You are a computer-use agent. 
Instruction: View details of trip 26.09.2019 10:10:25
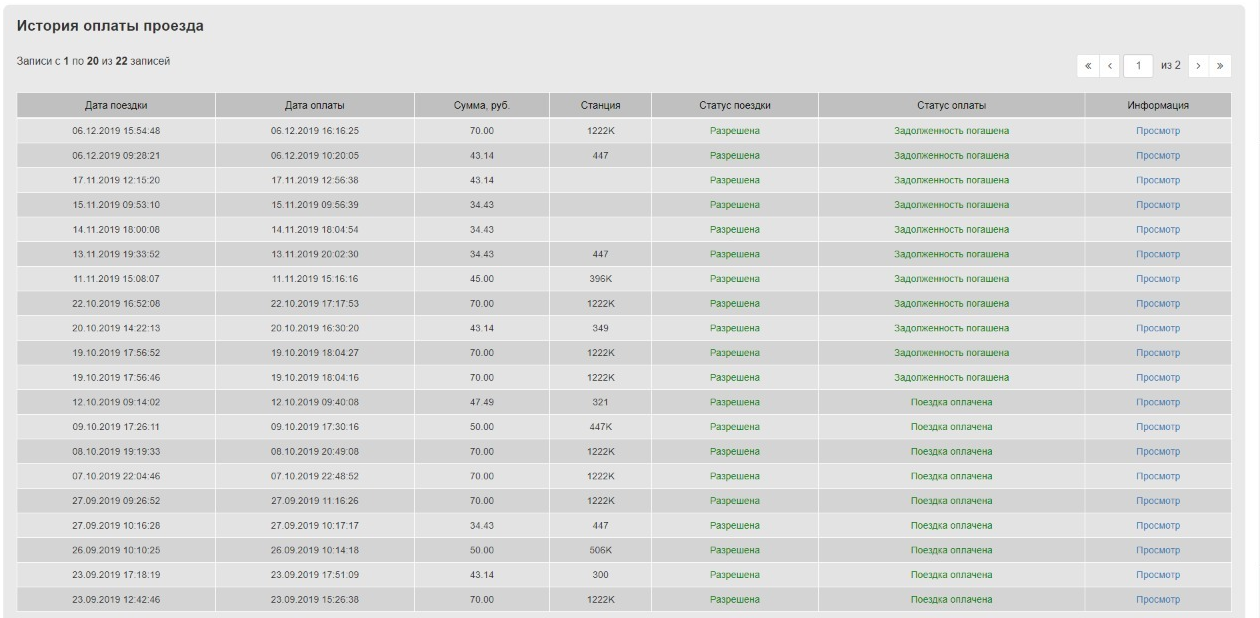(x=1158, y=550)
